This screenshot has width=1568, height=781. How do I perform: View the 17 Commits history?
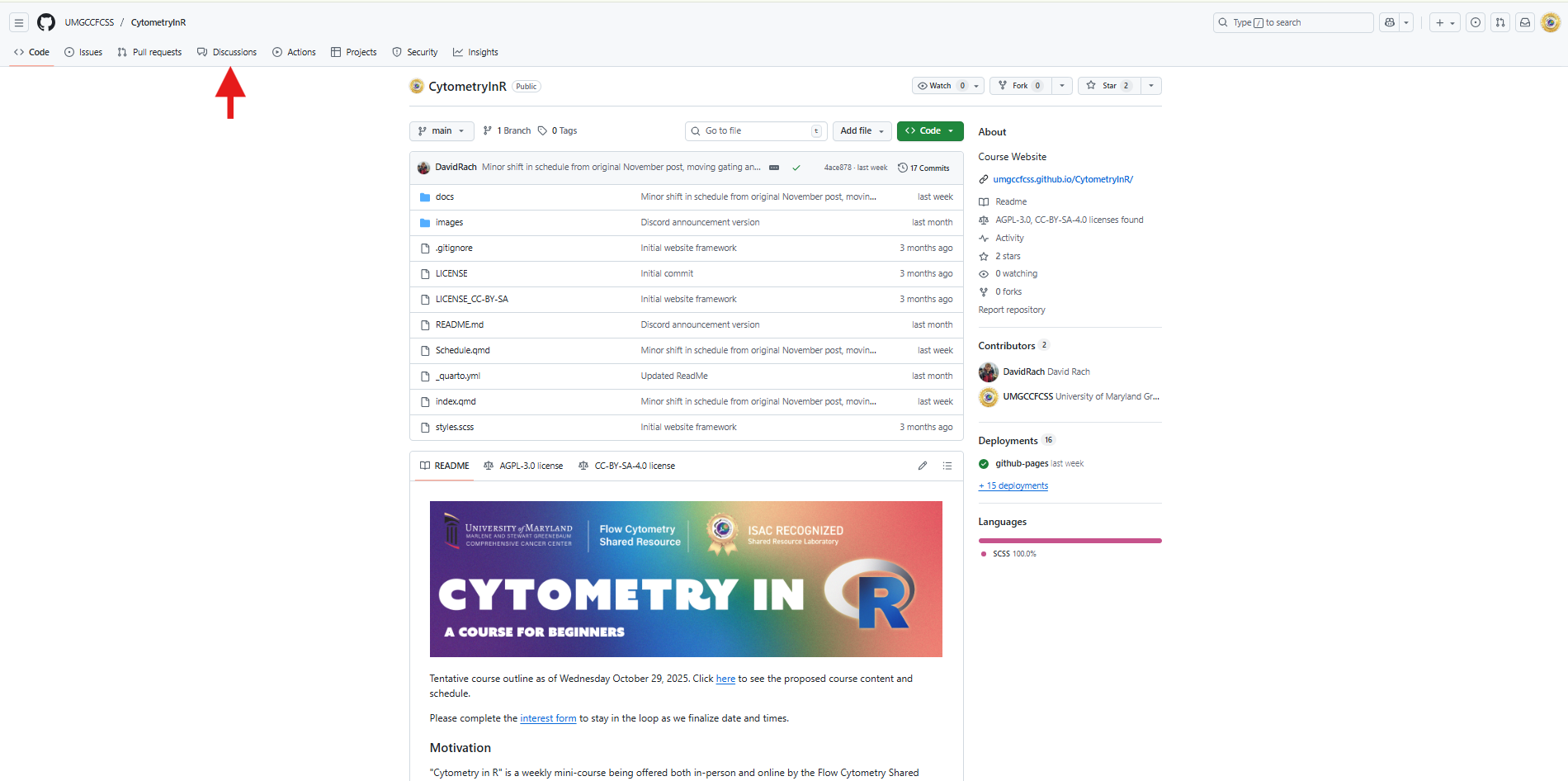click(x=923, y=168)
